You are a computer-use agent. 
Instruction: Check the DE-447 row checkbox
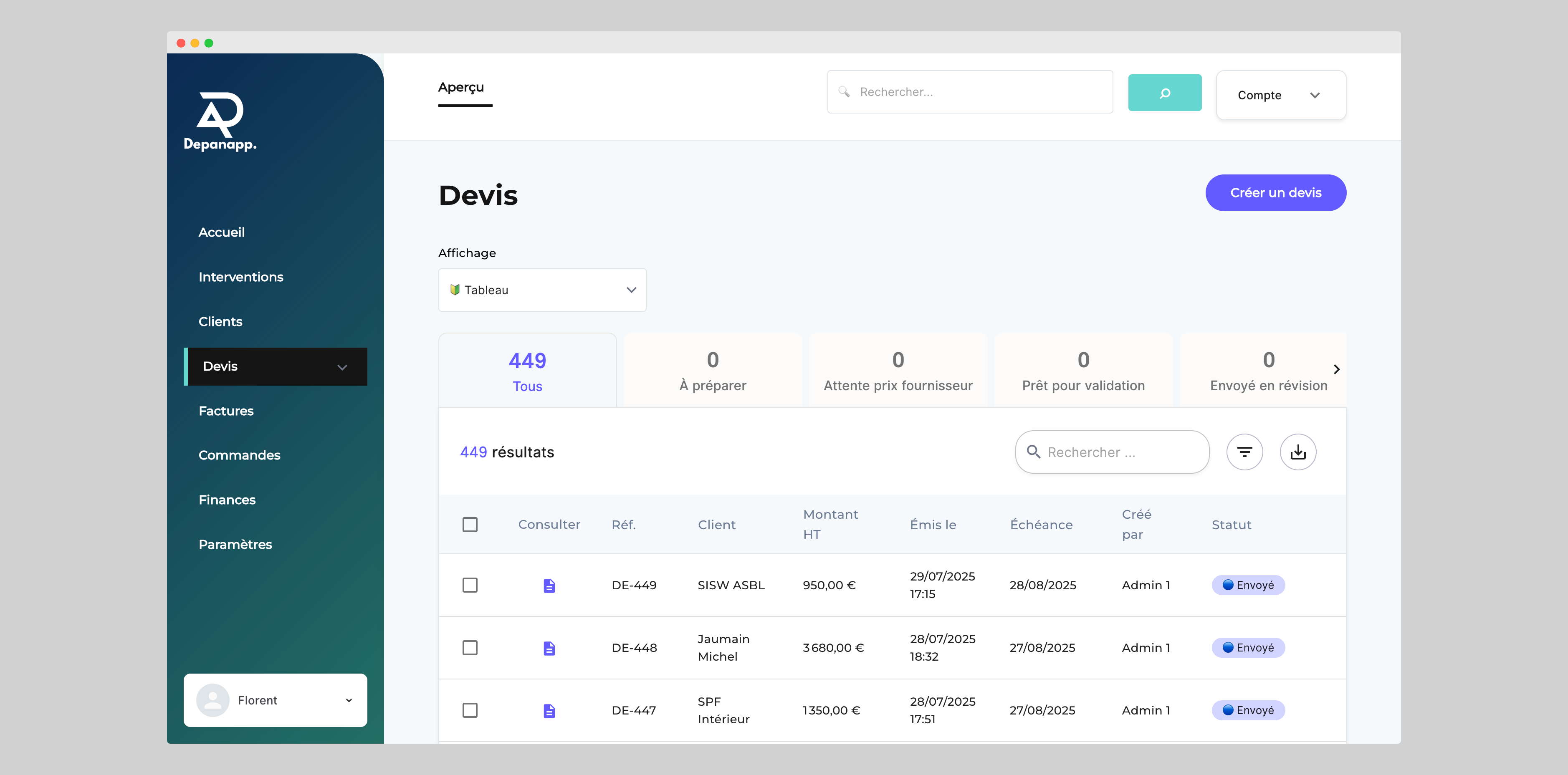point(470,710)
